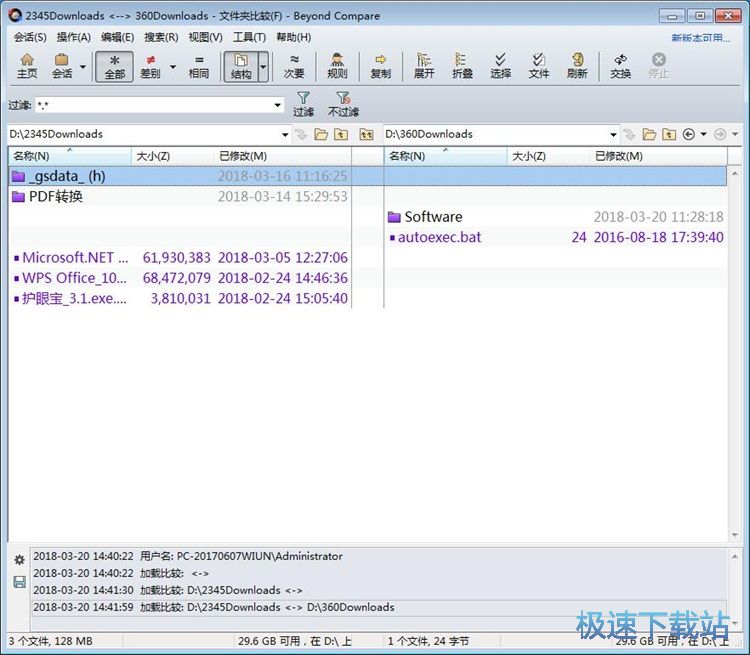Click the 不过滤 (No Filter) button
The width and height of the screenshot is (750, 655).
[343, 104]
